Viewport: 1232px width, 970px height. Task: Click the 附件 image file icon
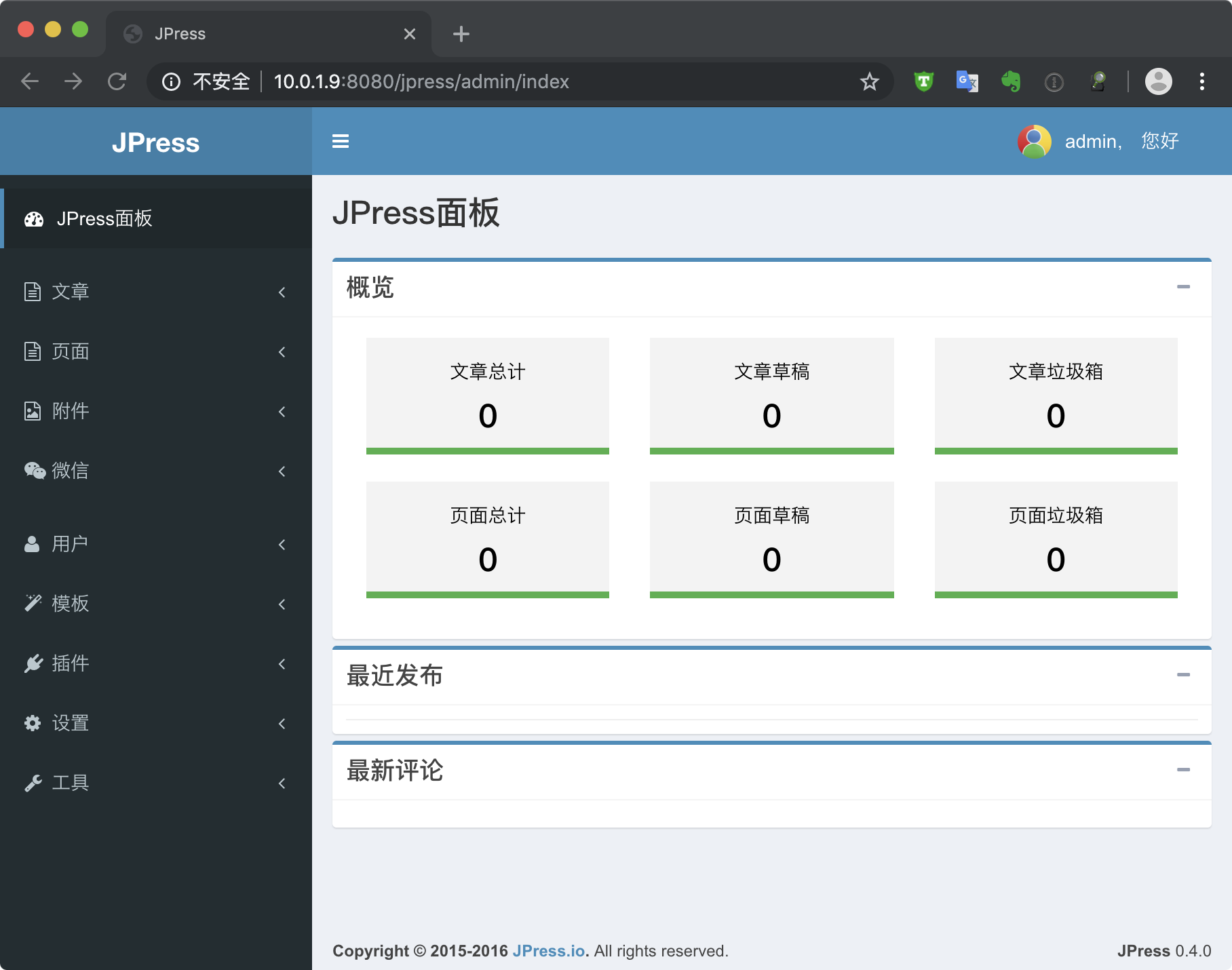point(33,411)
